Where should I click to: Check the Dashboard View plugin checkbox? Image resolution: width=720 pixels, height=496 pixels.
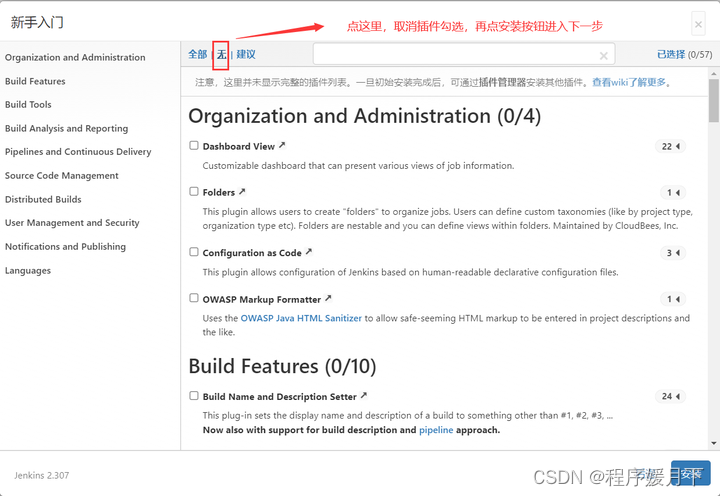(x=194, y=146)
